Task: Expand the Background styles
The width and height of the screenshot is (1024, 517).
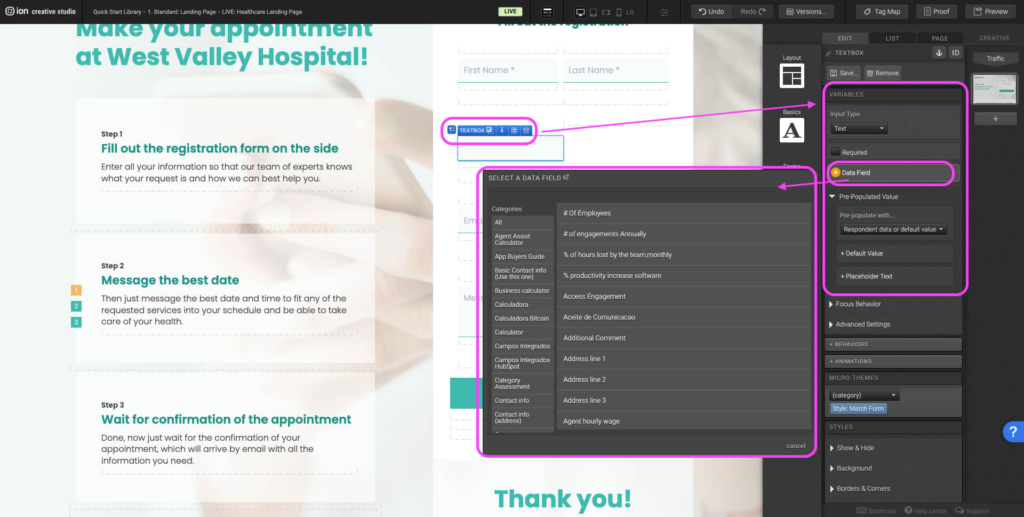Action: [850, 468]
